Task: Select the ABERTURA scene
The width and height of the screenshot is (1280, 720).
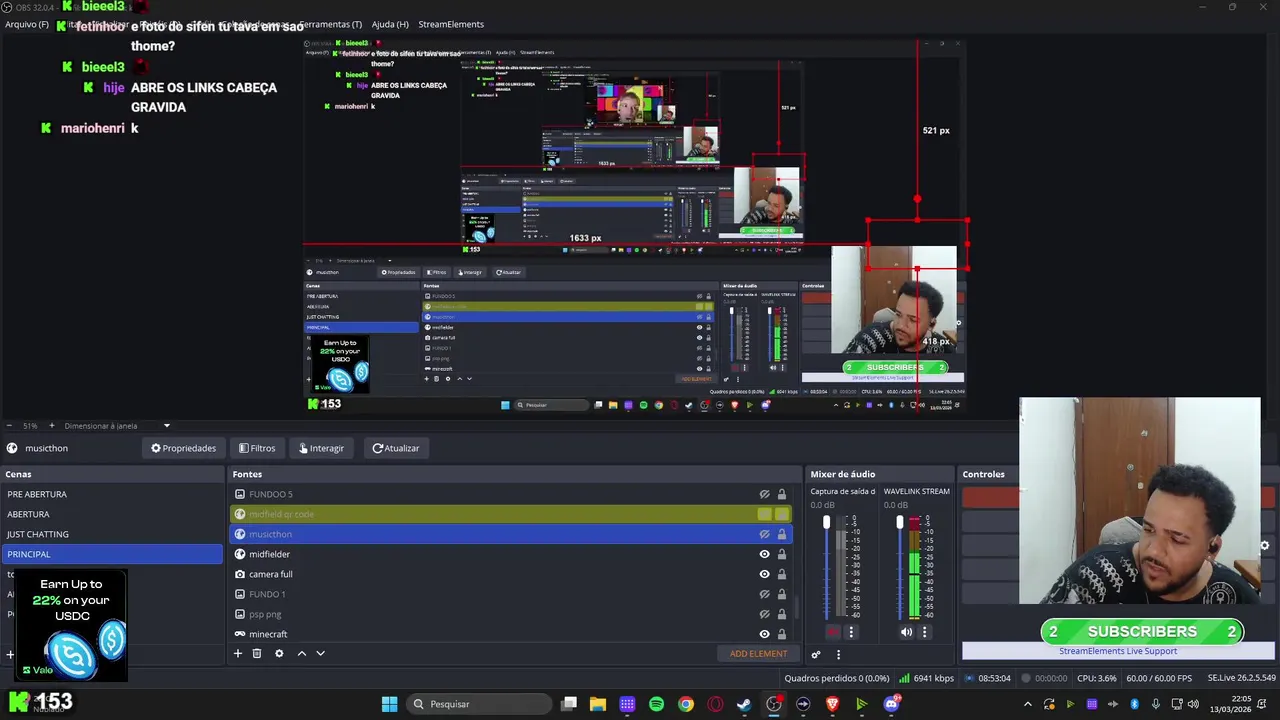Action: [112, 514]
